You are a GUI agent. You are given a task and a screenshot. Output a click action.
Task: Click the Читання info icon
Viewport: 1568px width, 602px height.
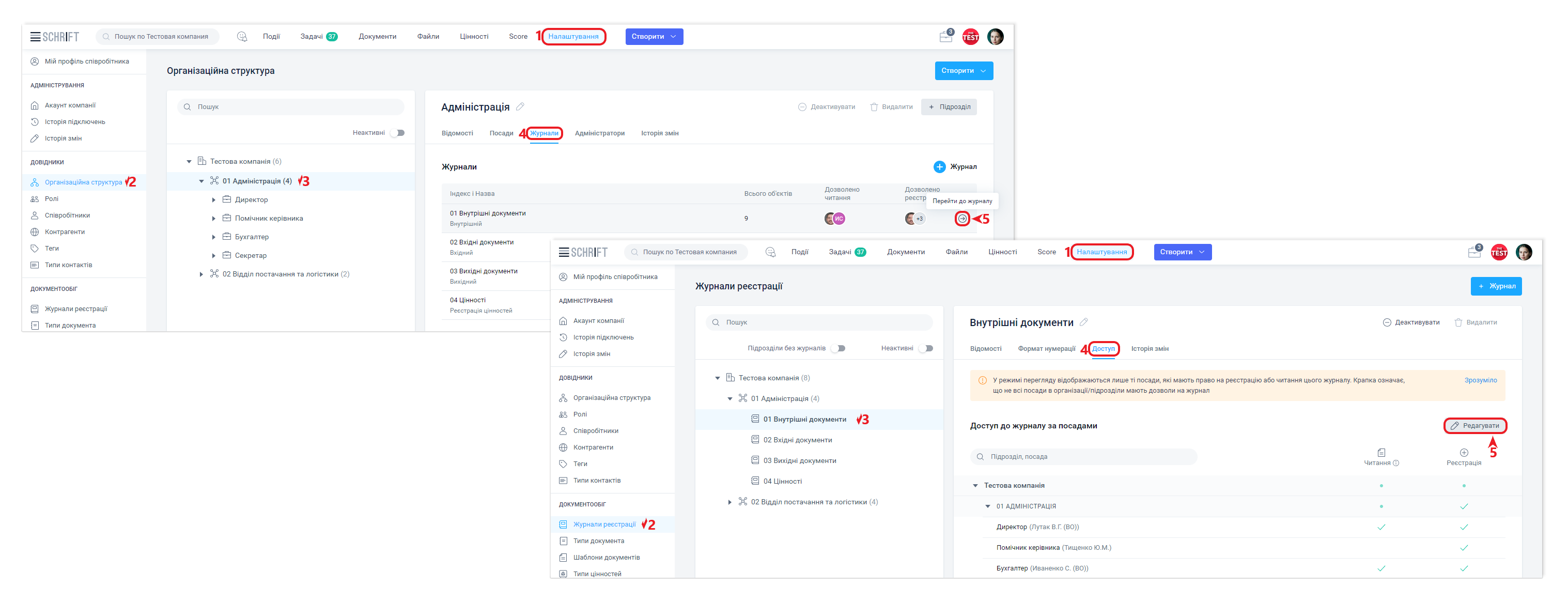1396,463
